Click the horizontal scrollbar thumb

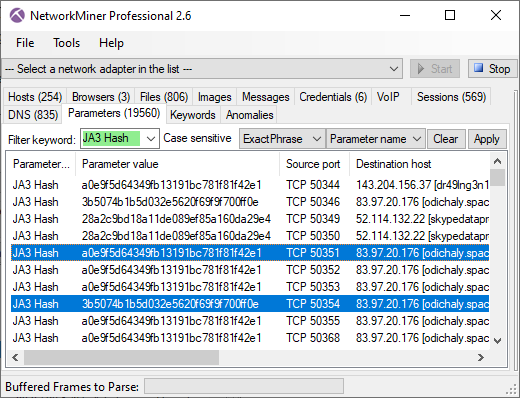coord(121,358)
